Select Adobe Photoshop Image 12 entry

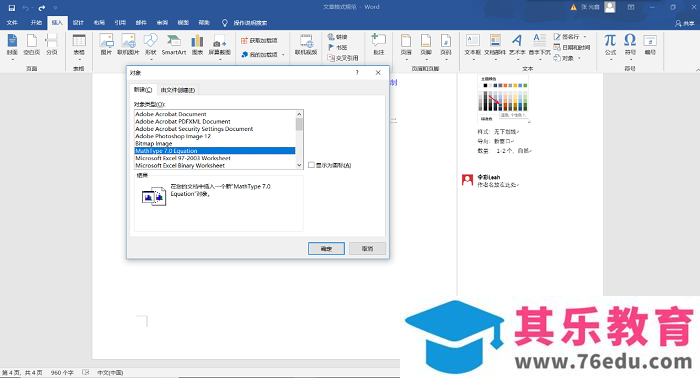(x=215, y=136)
